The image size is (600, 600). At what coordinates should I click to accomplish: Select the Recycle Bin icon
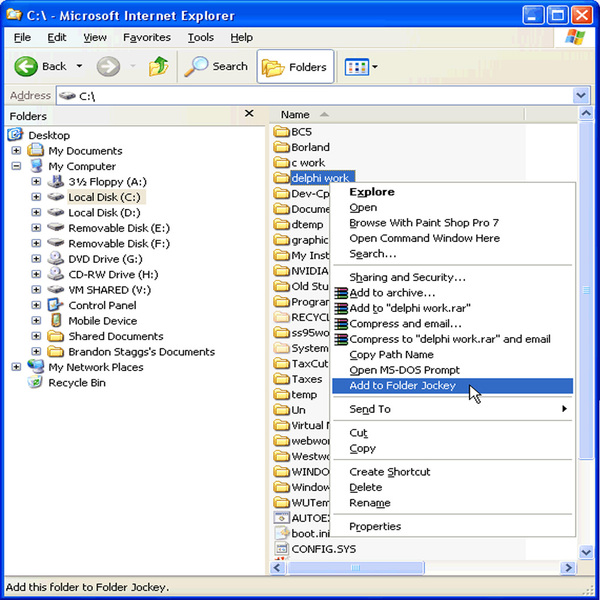point(35,382)
